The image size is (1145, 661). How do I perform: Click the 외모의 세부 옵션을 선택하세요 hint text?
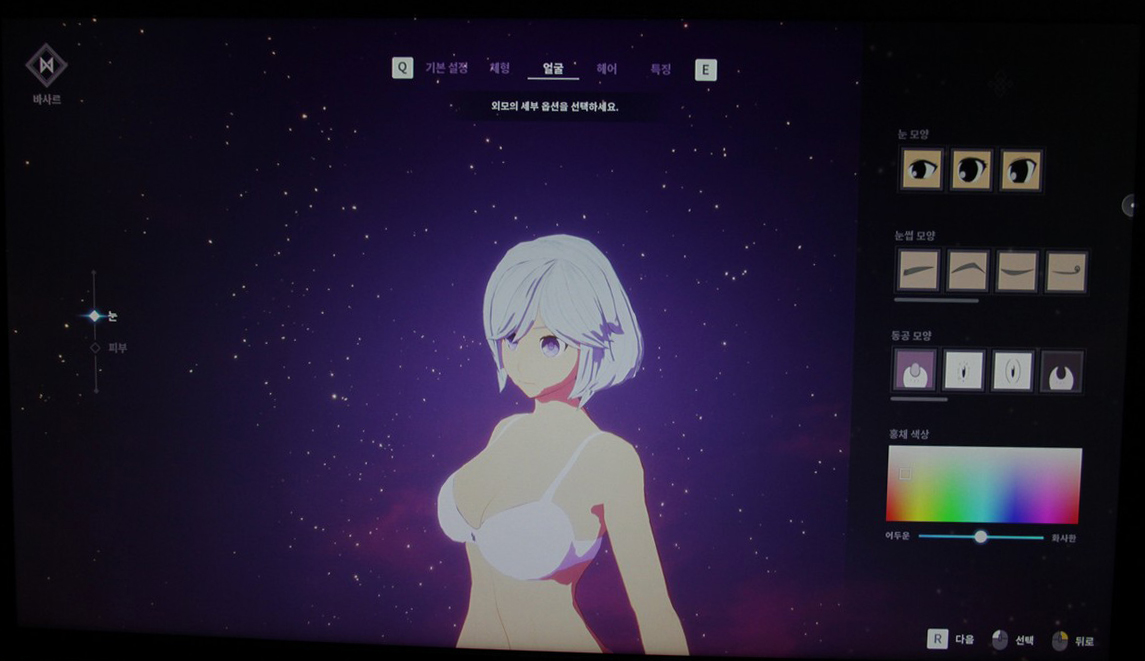(x=554, y=107)
